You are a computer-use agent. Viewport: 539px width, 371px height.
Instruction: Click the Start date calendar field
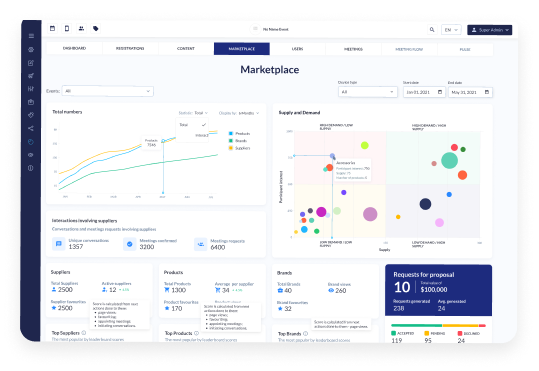(424, 92)
